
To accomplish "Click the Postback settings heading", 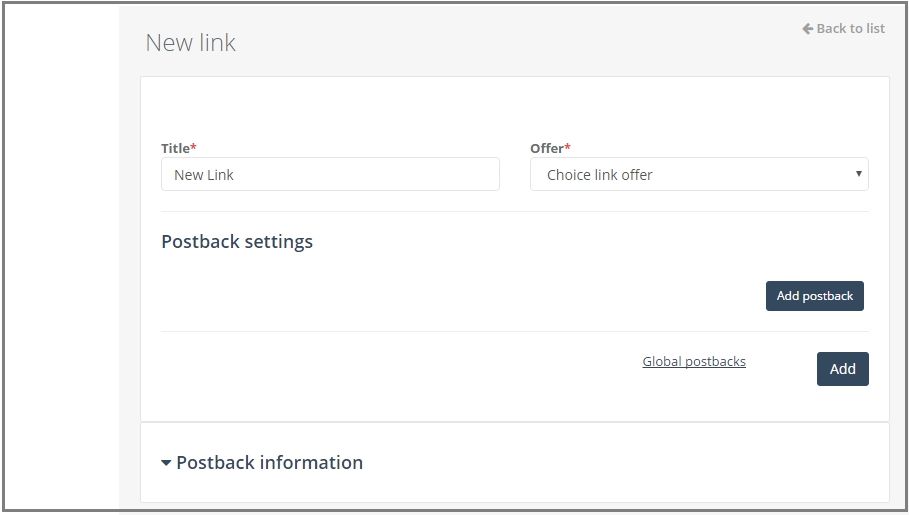I will pyautogui.click(x=237, y=241).
